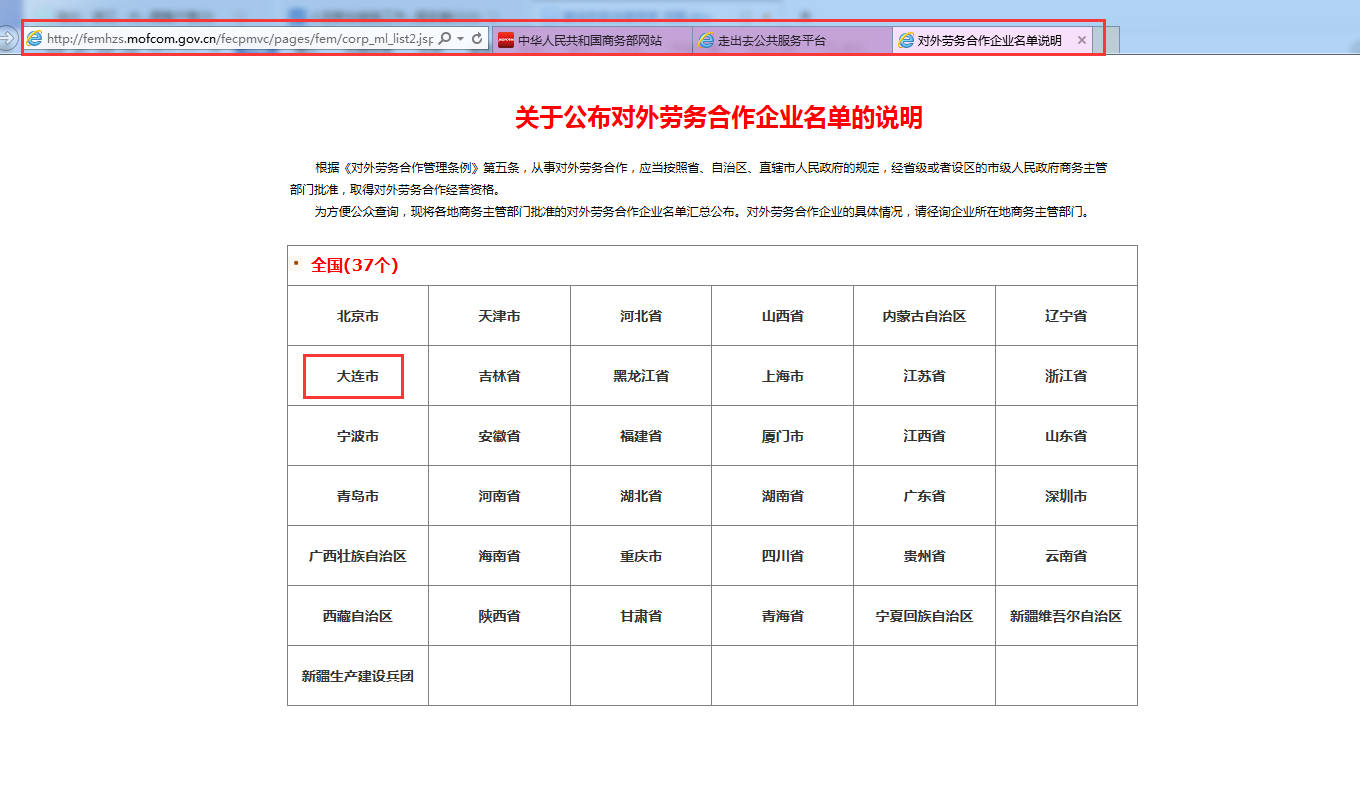Click the 西藏自治区 link
Screen dimensions: 1360x811
point(357,616)
